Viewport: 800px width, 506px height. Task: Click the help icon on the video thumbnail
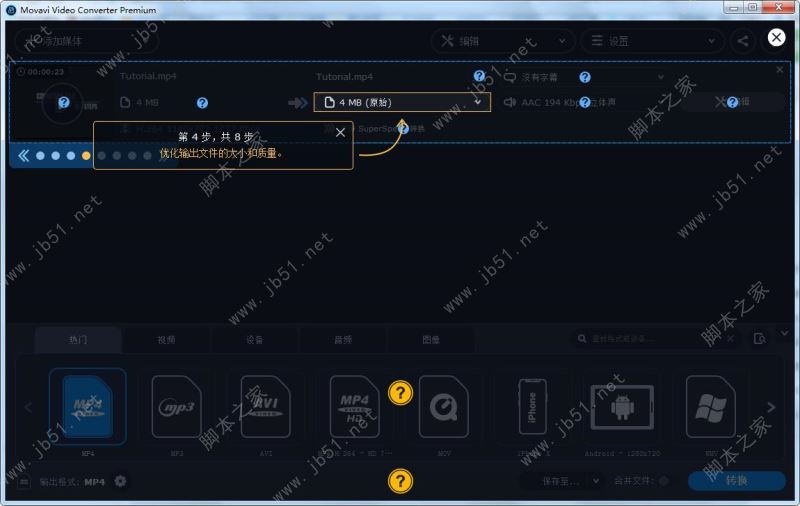click(x=64, y=103)
